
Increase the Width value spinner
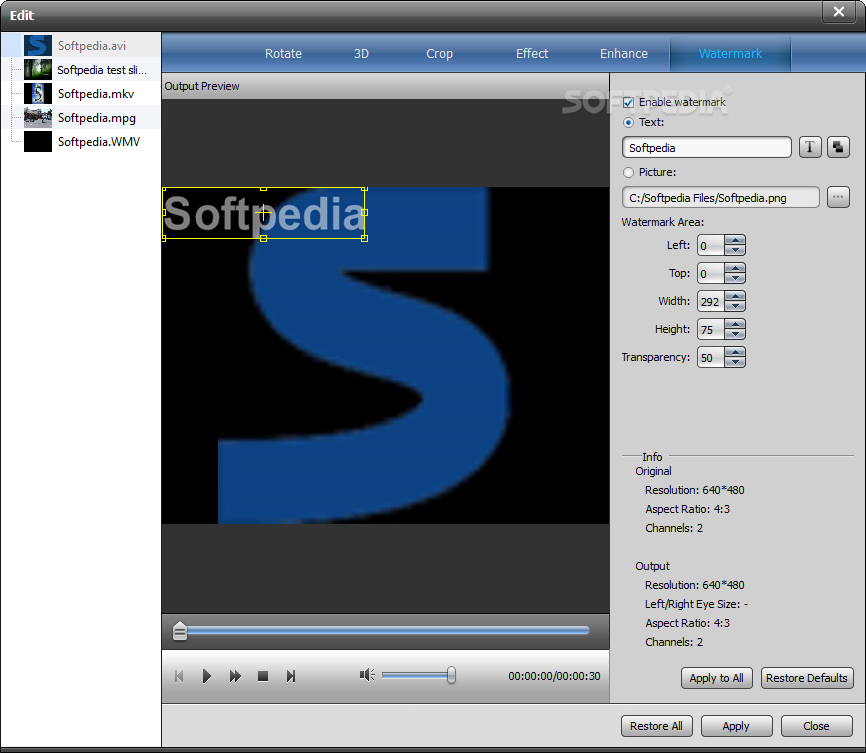(x=735, y=296)
